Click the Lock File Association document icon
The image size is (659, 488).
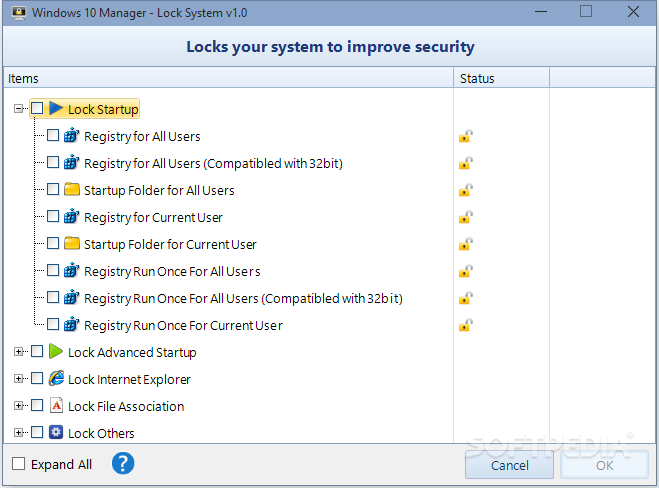coord(56,405)
